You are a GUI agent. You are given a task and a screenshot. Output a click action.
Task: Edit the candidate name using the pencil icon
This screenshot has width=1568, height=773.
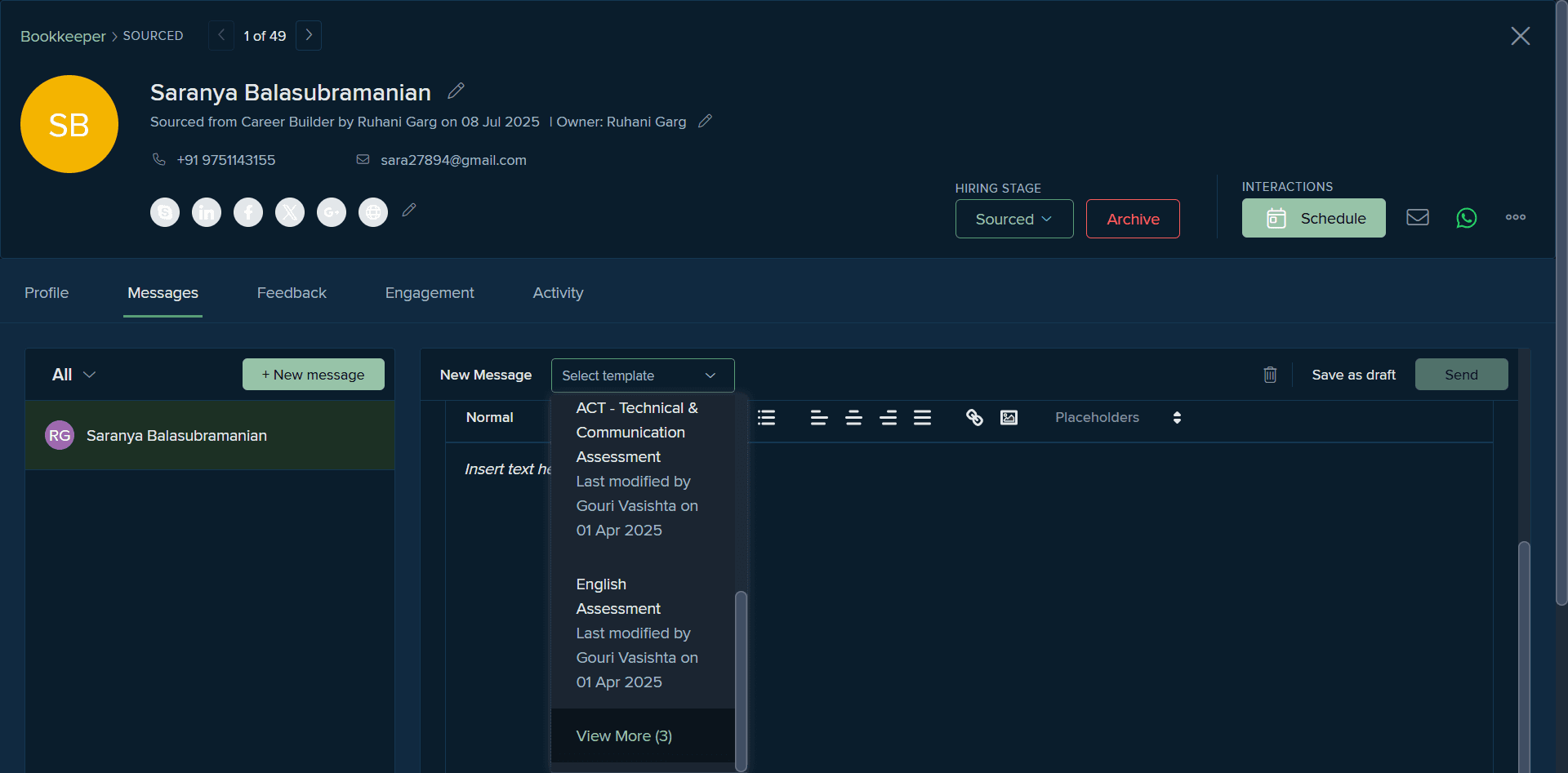tap(456, 91)
